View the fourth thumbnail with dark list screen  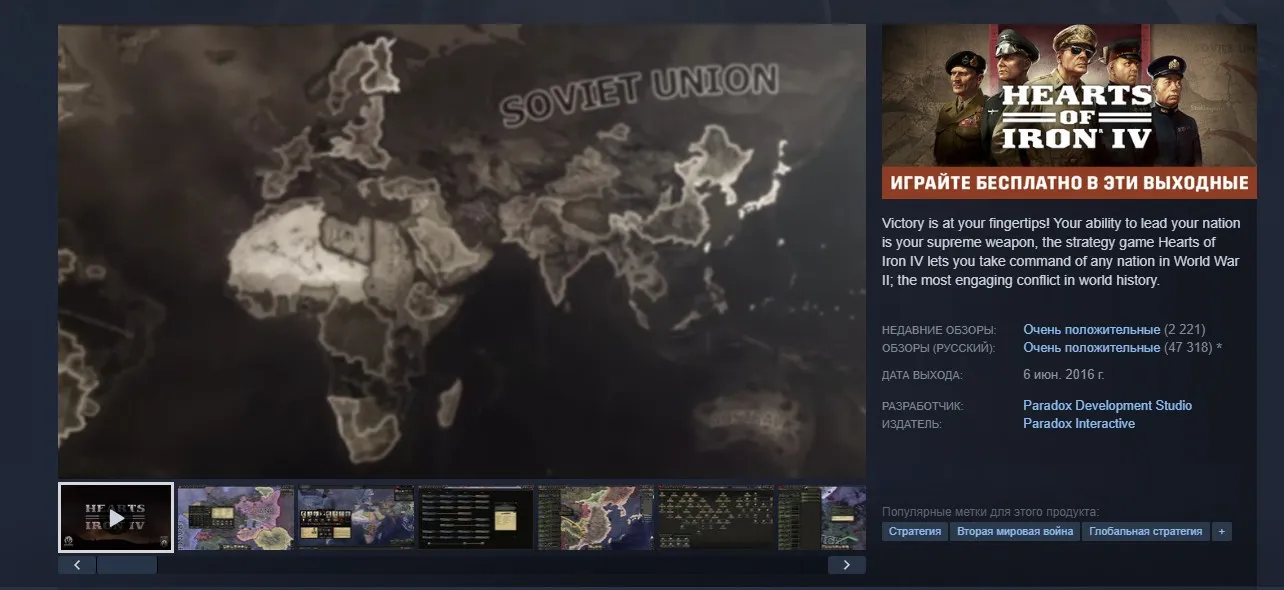476,517
